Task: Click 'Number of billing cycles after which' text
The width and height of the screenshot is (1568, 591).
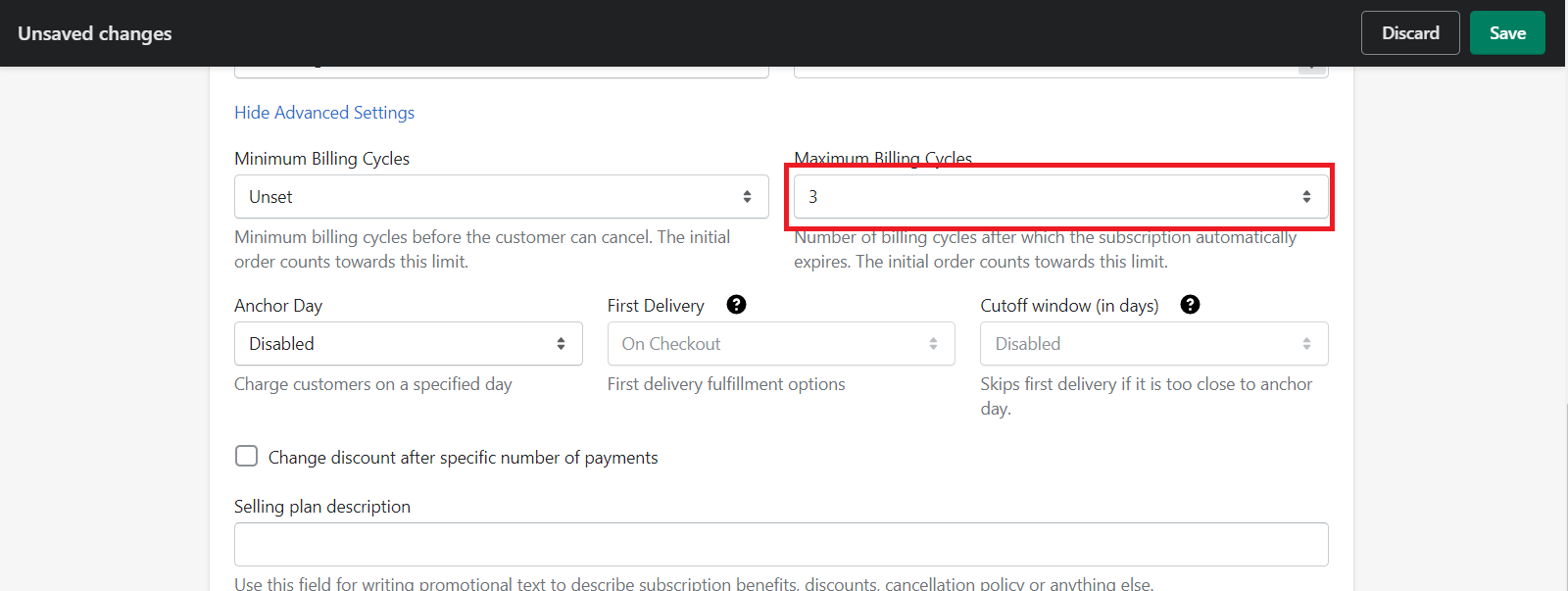Action: (x=1046, y=249)
